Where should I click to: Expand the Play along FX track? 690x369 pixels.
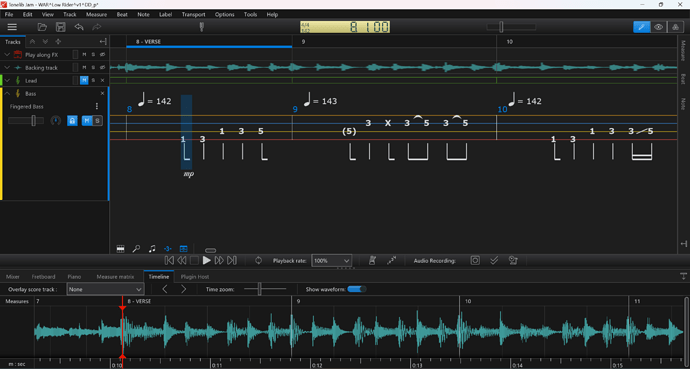coord(7,55)
